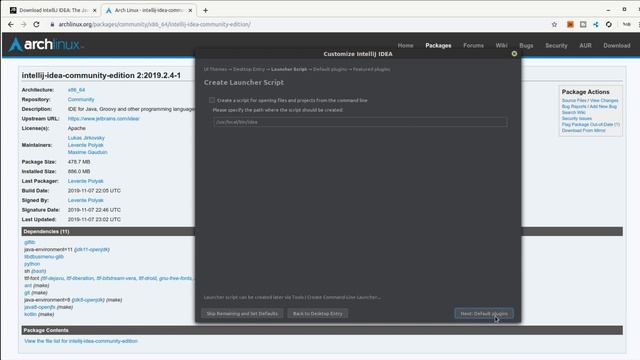Open a new browser tab
640x360 pixels.
[205, 10]
